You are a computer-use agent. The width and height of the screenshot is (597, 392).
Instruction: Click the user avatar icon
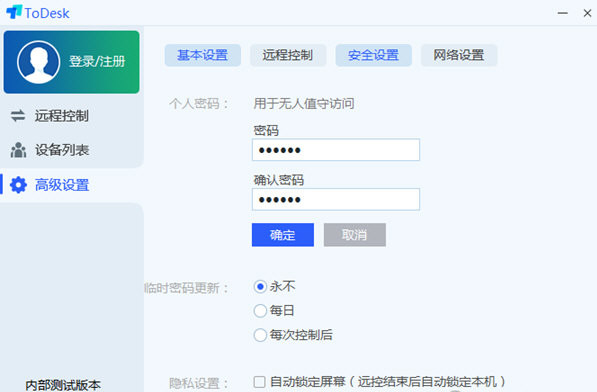38,62
